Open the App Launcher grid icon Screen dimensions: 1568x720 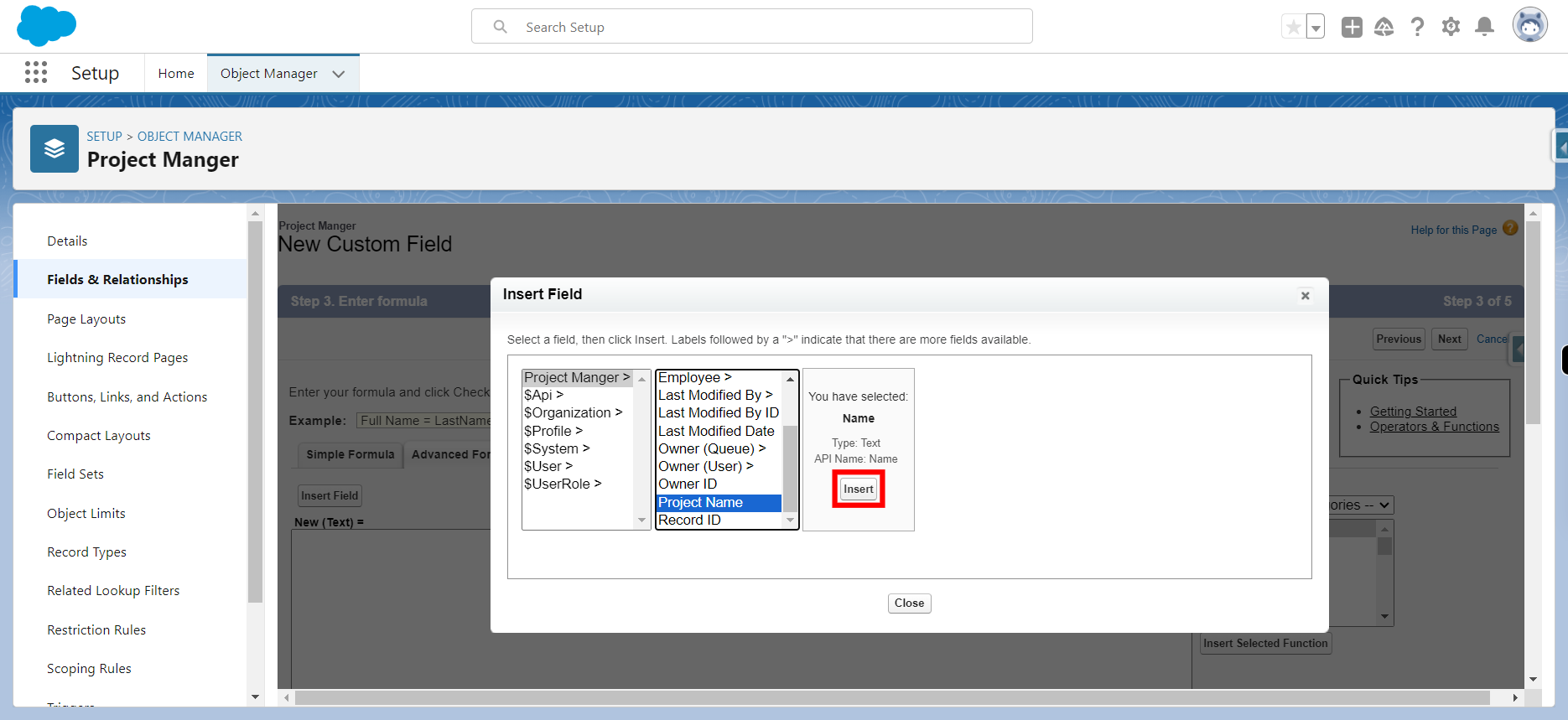(36, 73)
